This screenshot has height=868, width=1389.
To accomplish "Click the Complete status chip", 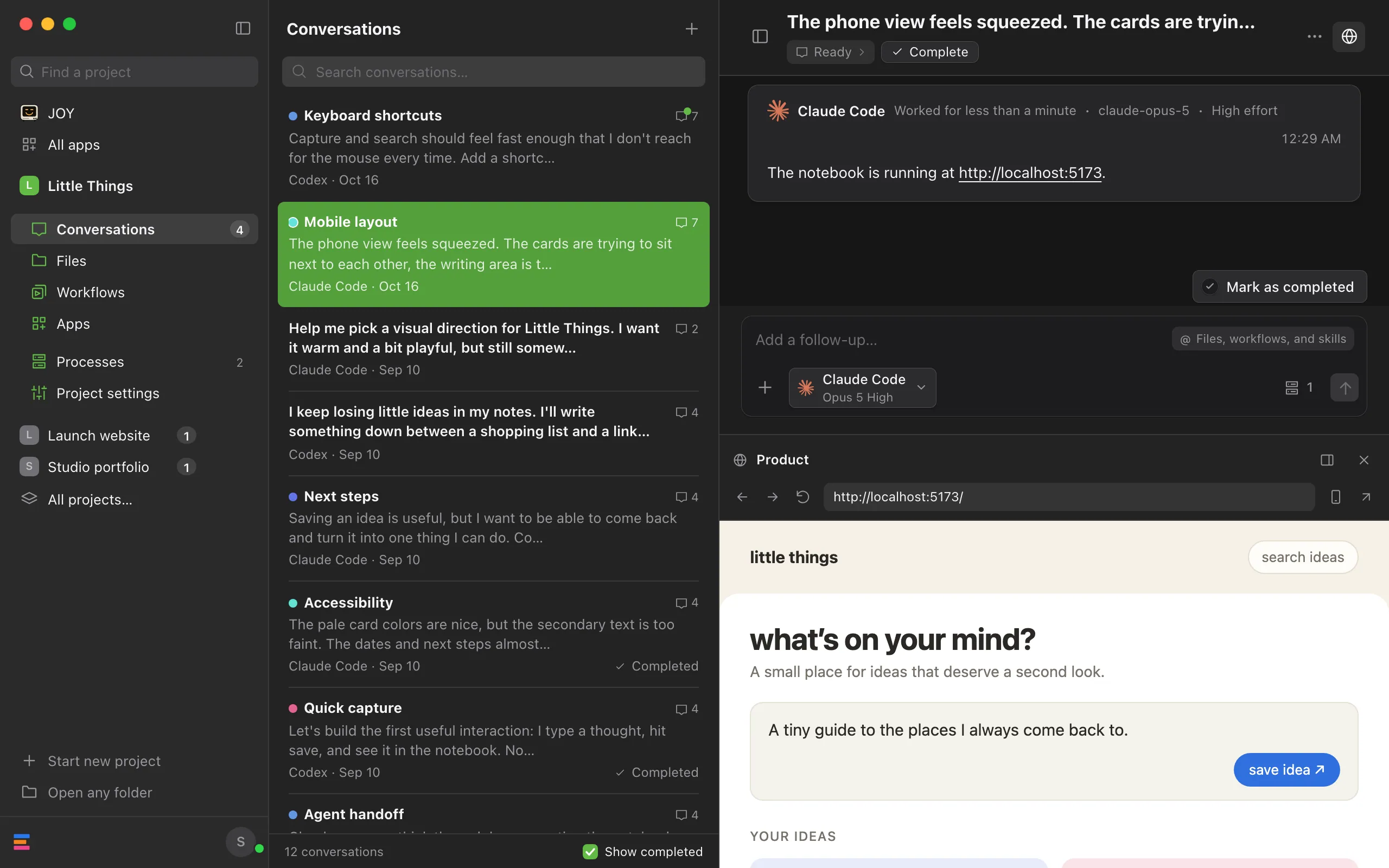I will pyautogui.click(x=930, y=52).
